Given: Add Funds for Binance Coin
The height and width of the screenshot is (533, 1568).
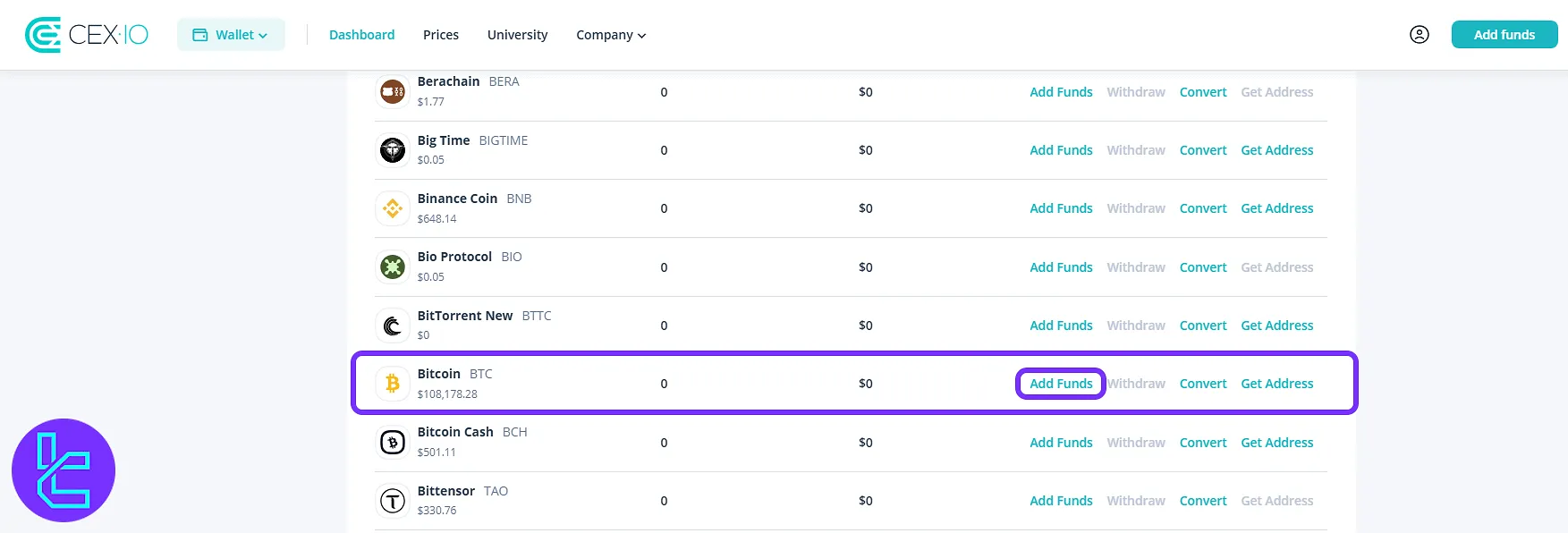Looking at the screenshot, I should (1061, 208).
